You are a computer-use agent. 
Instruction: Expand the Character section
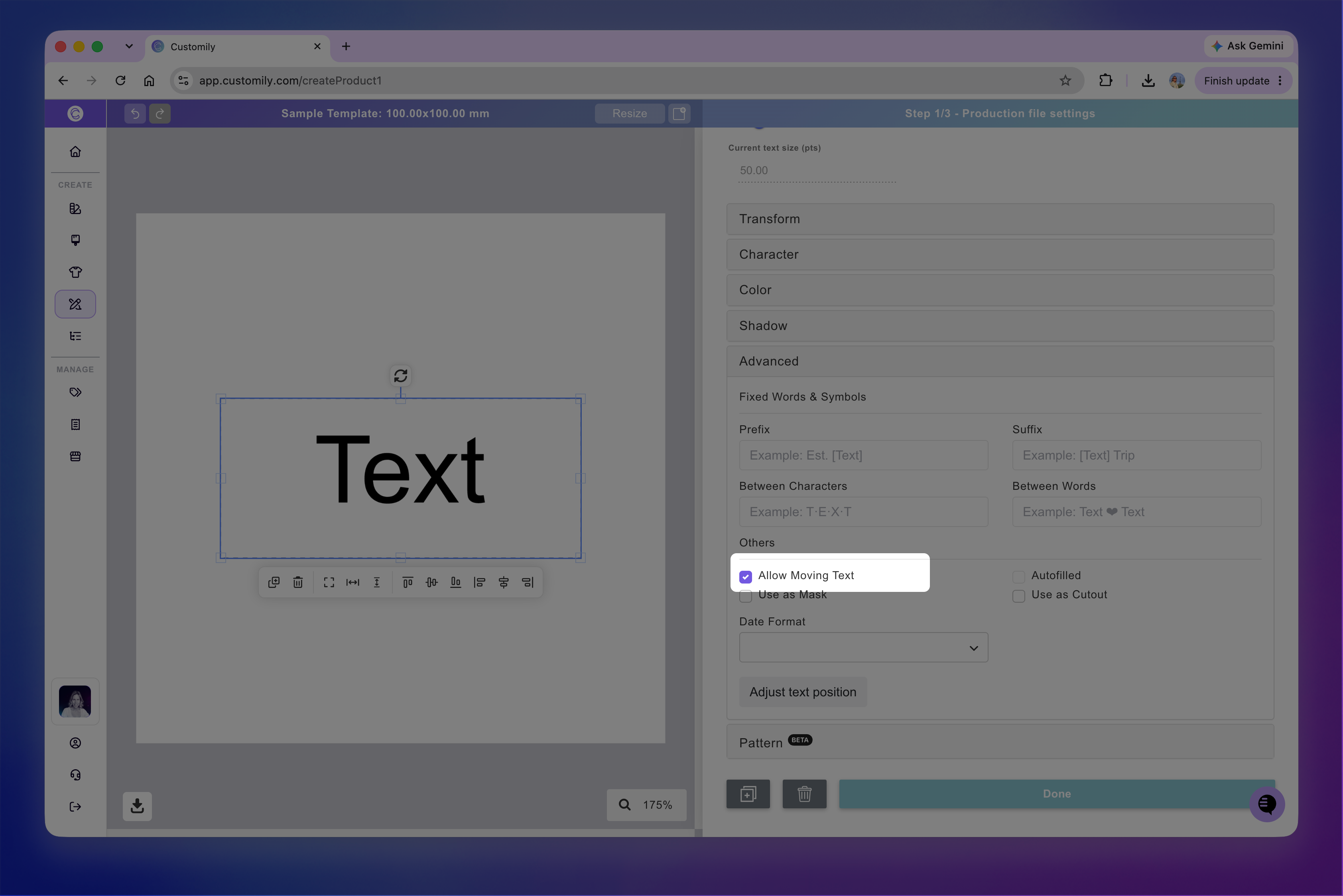click(1000, 254)
